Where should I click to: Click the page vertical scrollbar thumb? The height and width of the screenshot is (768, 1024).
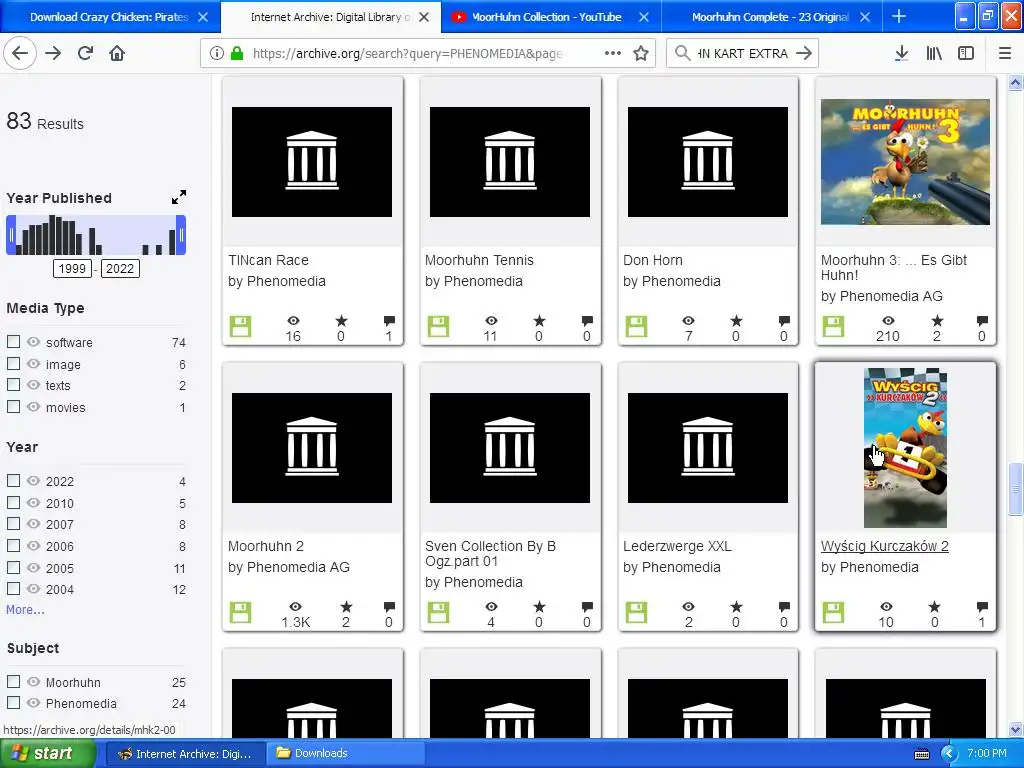click(1015, 488)
